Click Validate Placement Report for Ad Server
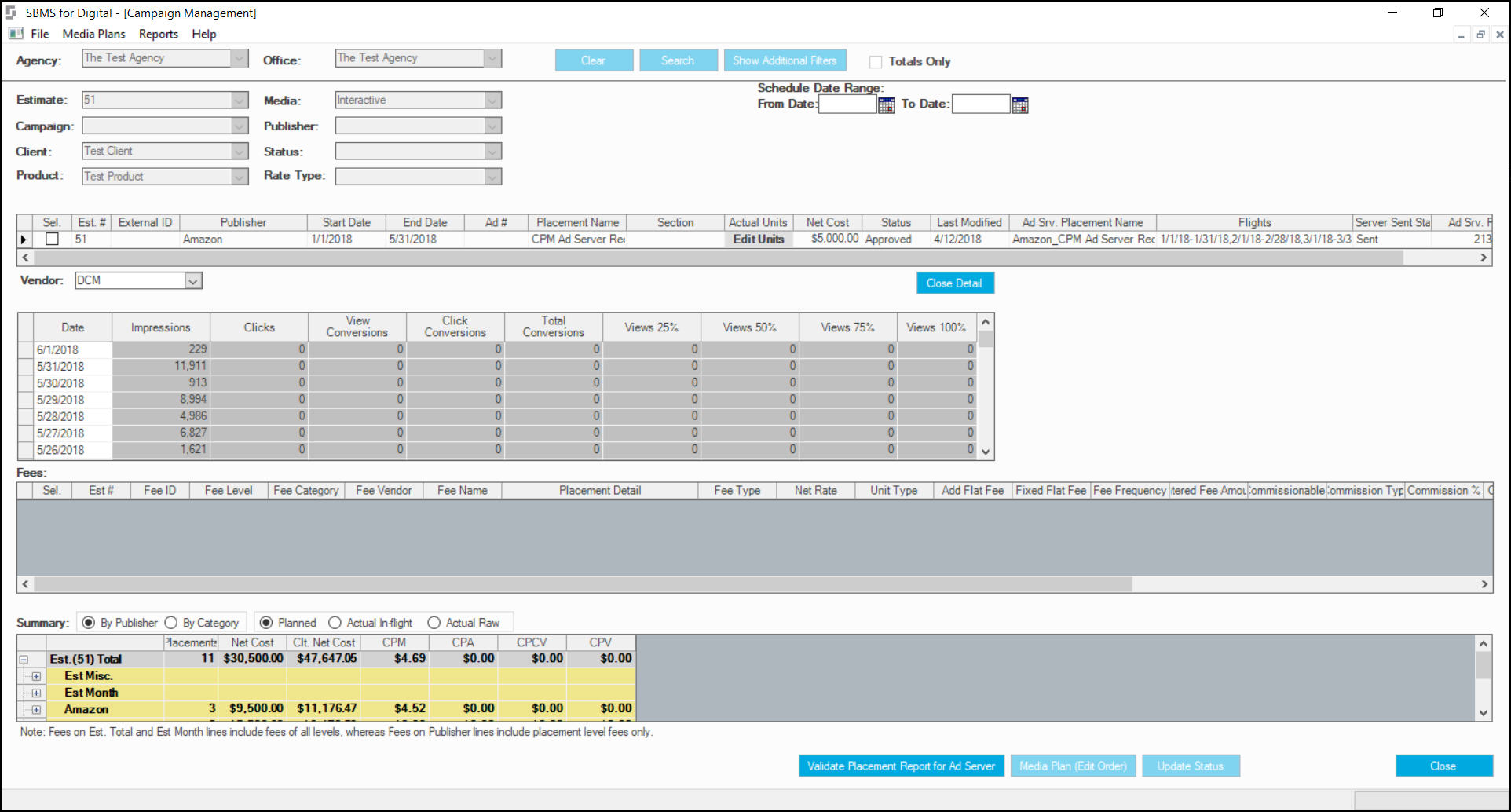Screen dimensions: 1511x812 click(x=901, y=766)
